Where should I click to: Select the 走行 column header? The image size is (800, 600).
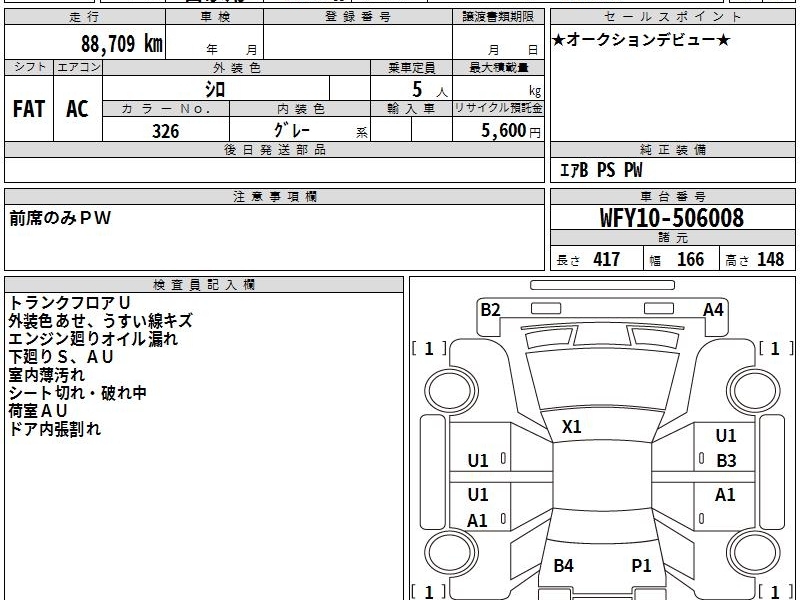click(85, 17)
